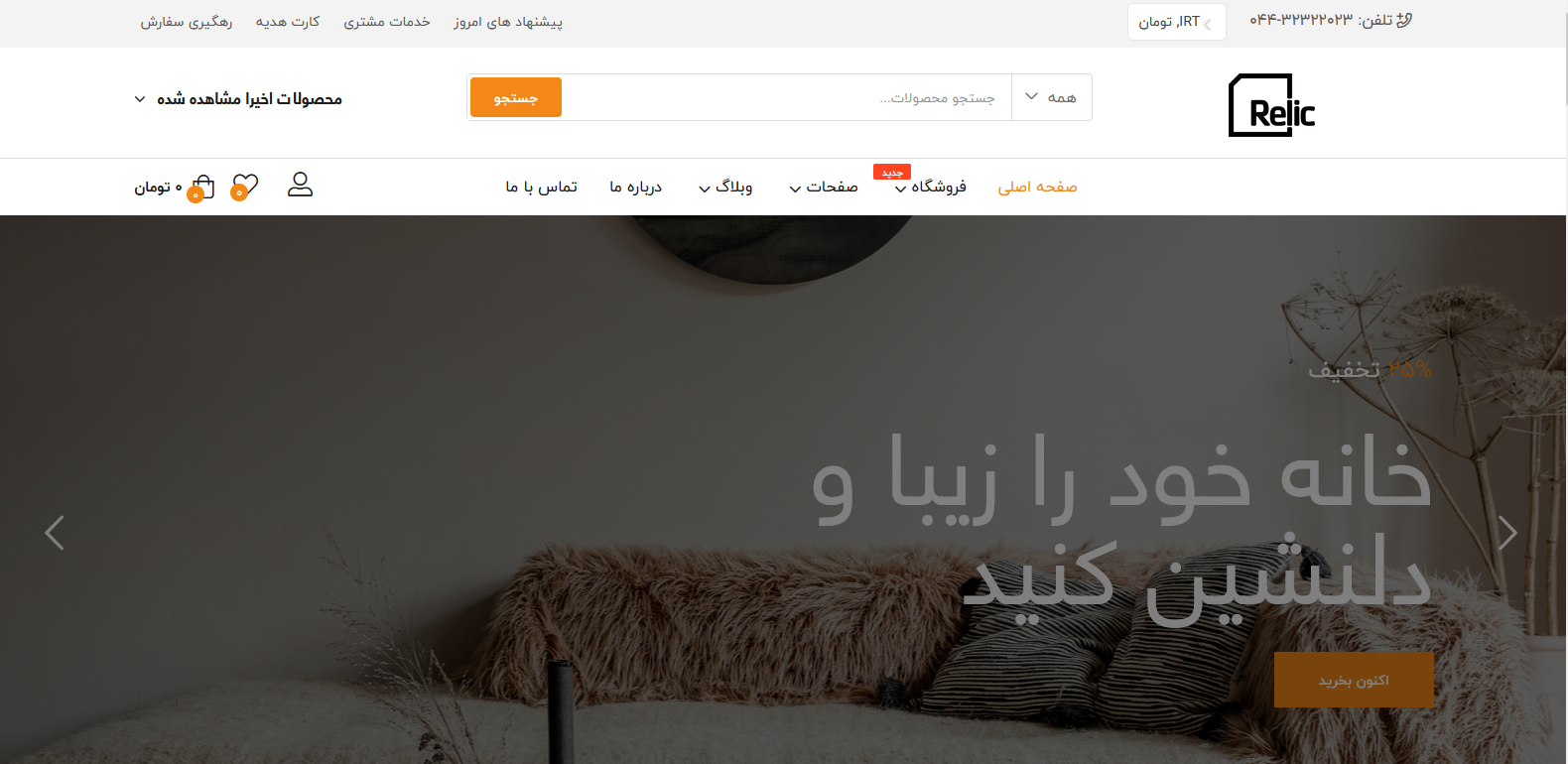Screen dimensions: 1568x764
Task: Expand محصولات اخیرا مشاهده شده list
Action: click(238, 99)
